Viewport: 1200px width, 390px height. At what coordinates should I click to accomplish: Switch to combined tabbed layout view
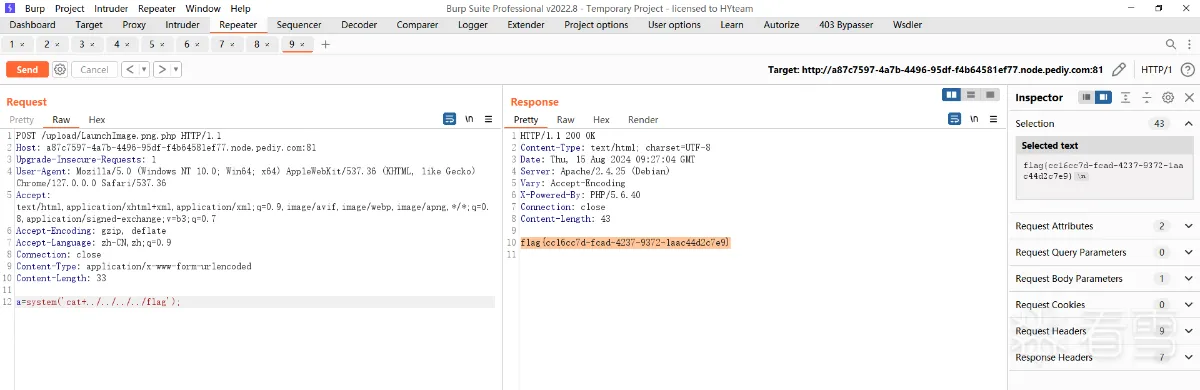990,94
